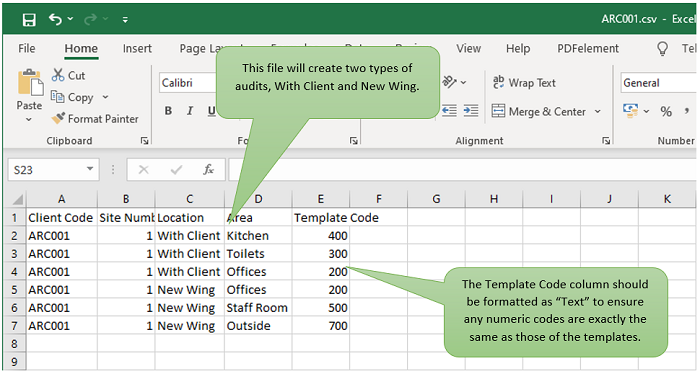
Task: Switch to the Insert tab
Action: click(x=137, y=48)
